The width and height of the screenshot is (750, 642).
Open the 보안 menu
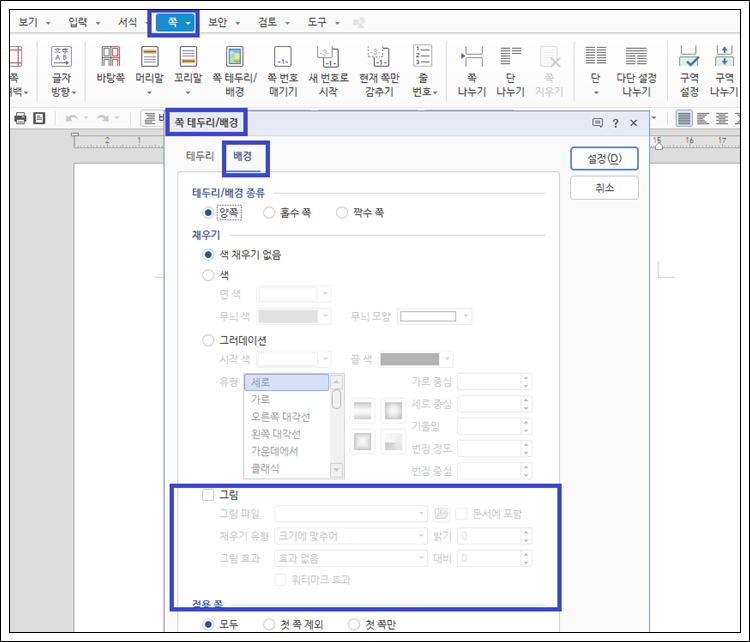point(223,22)
